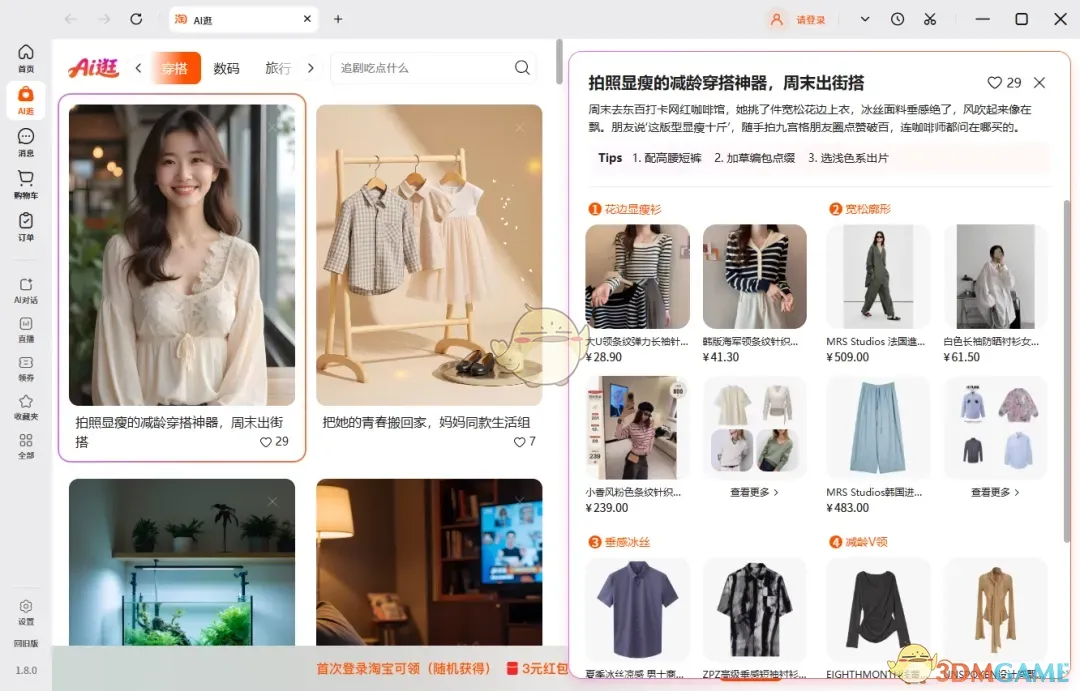Click the 追剧吃点什么 search field
This screenshot has width=1080, height=691.
coord(425,68)
